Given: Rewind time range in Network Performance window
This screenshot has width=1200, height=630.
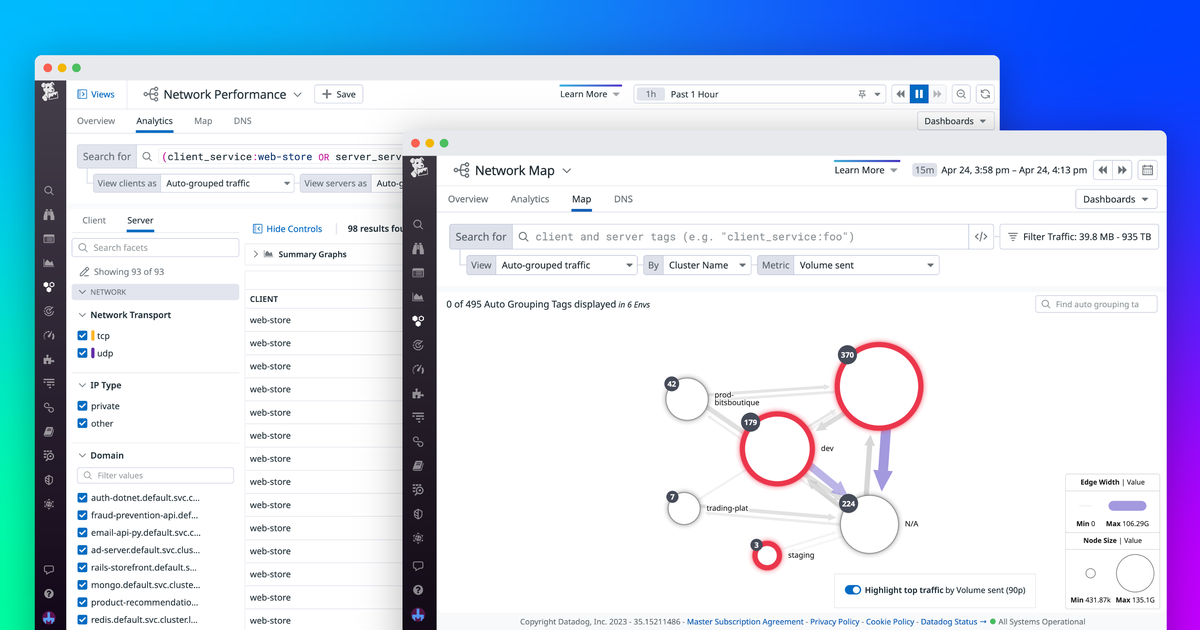Looking at the screenshot, I should tap(900, 94).
